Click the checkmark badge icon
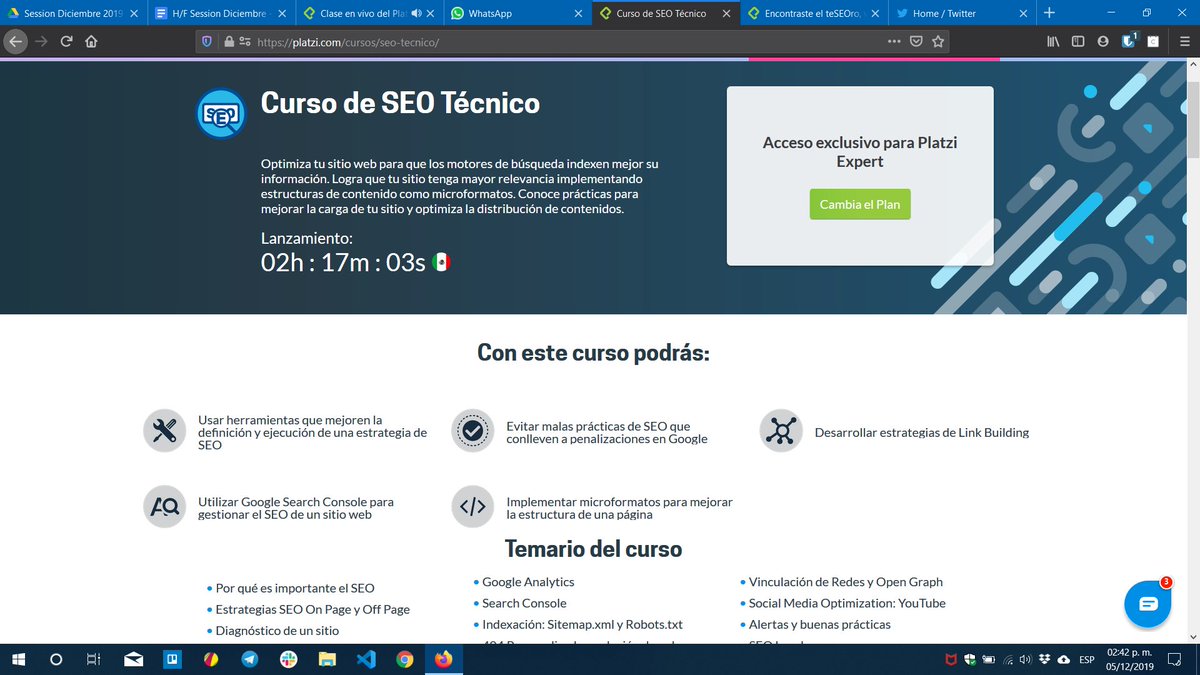This screenshot has height=675, width=1200. (473, 430)
